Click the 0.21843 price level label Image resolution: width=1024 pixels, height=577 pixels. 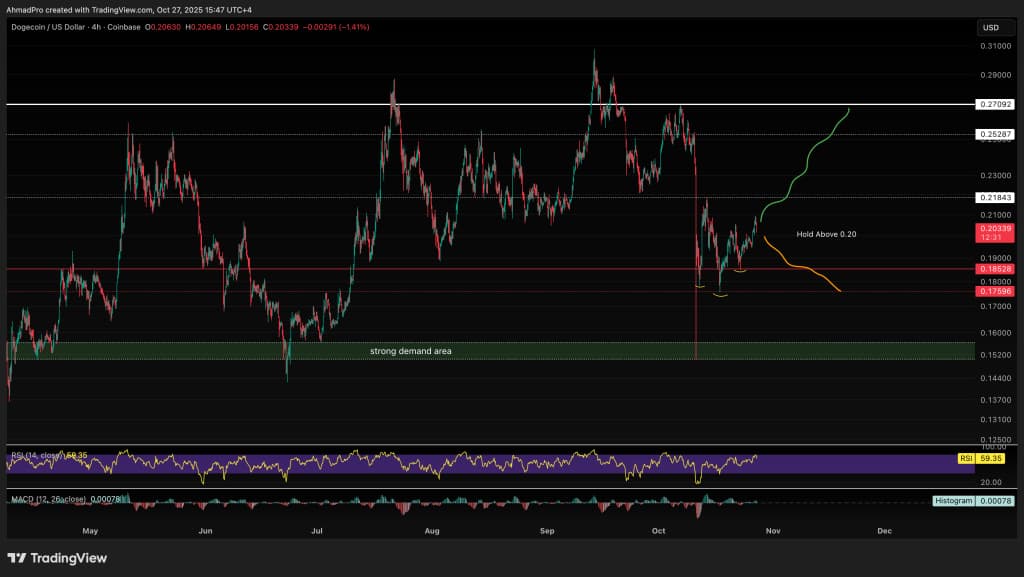coord(994,198)
